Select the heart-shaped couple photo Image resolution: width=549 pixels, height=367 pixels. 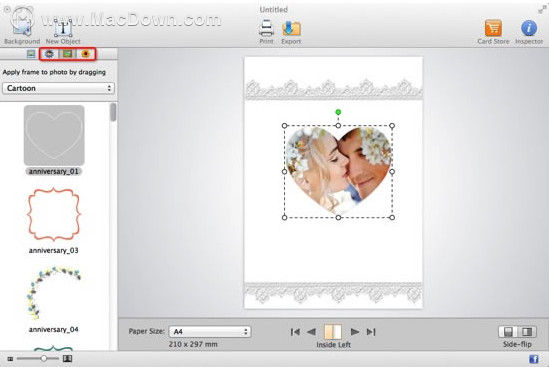[338, 171]
